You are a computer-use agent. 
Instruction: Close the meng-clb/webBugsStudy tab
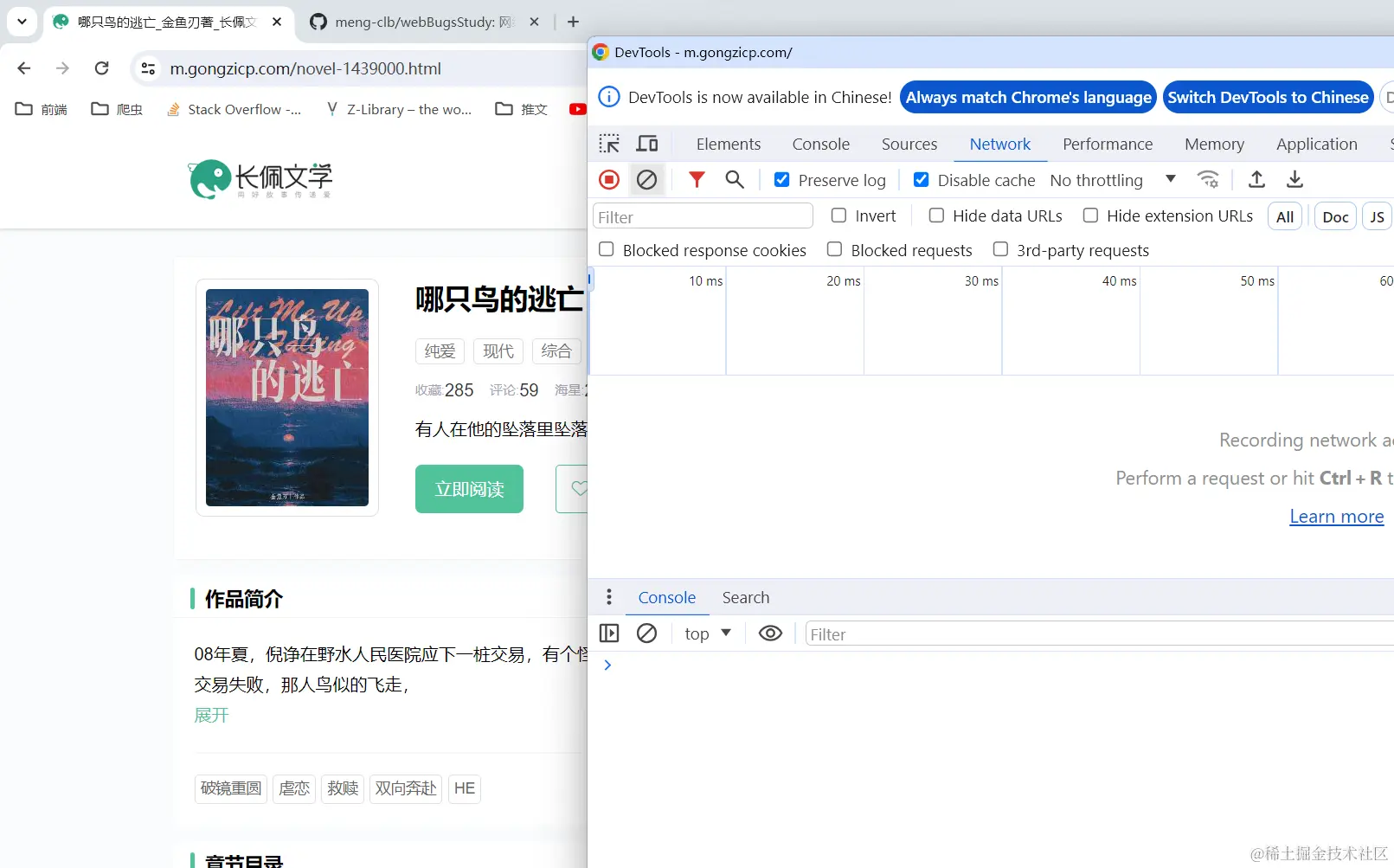click(535, 22)
